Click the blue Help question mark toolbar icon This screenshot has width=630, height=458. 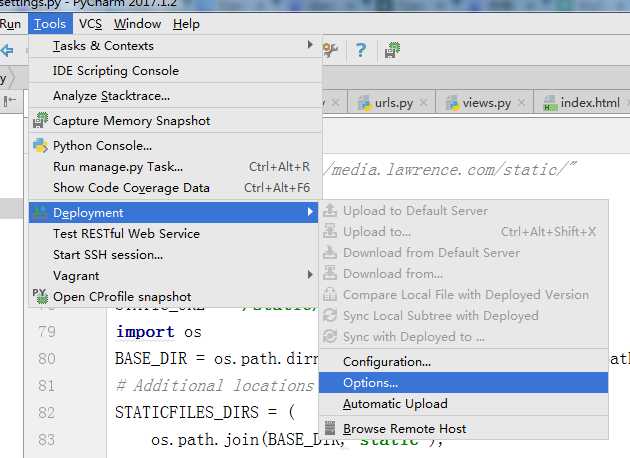click(x=361, y=50)
